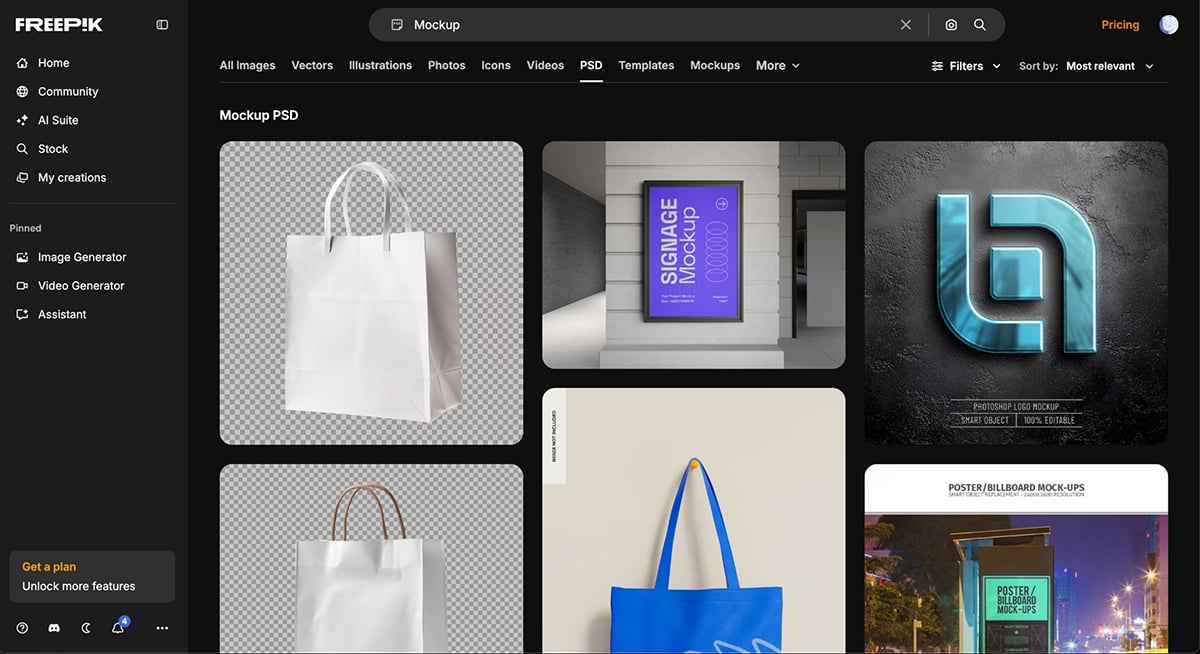Expand the More categories dropdown
This screenshot has height=654, width=1200.
pos(777,66)
